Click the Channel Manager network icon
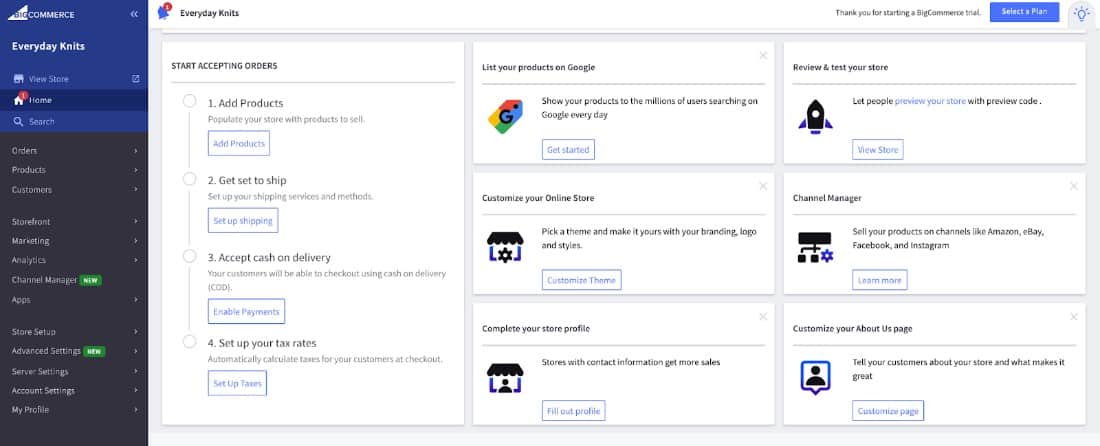The width and height of the screenshot is (1100, 446). (815, 247)
